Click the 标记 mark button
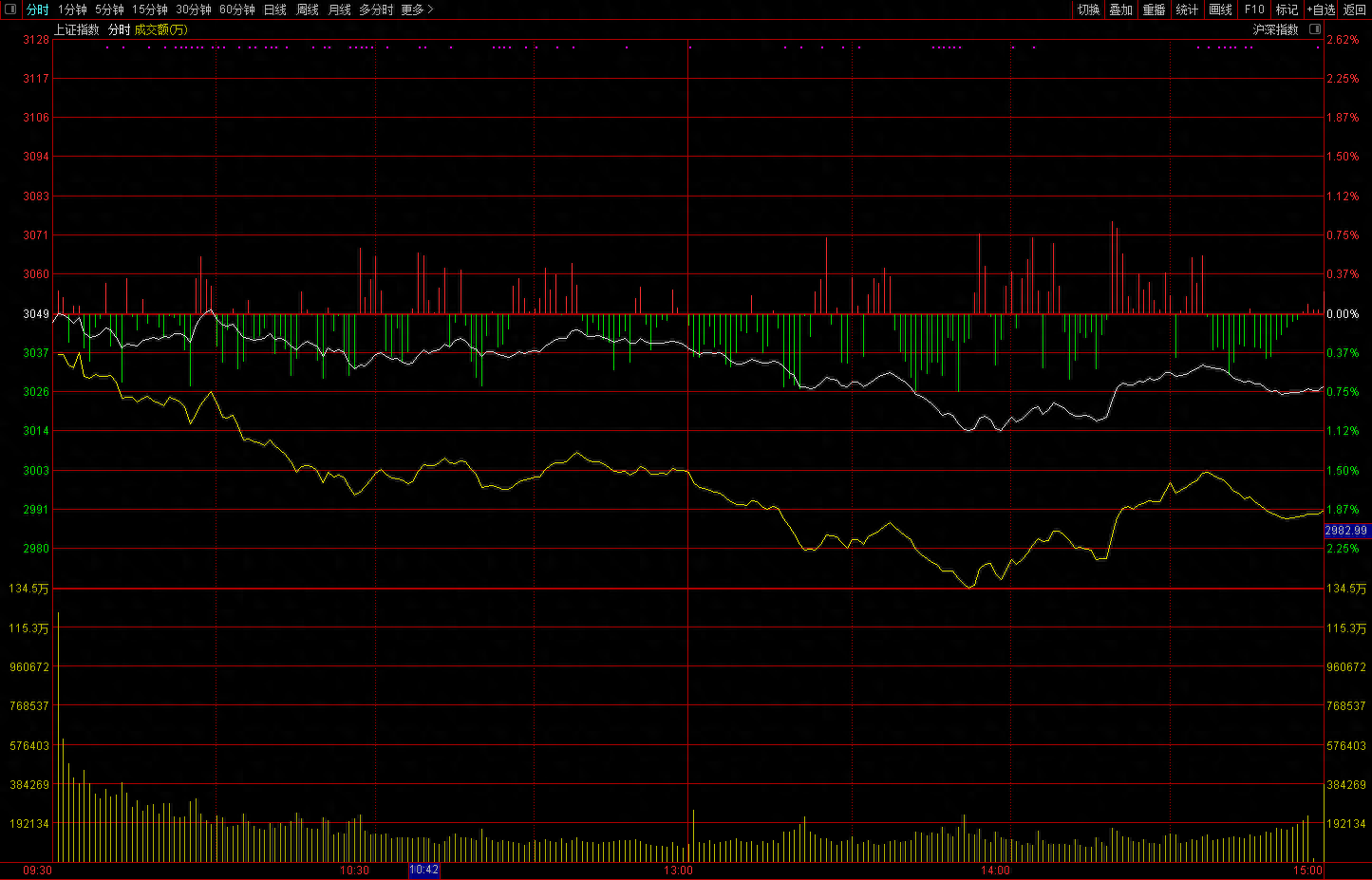 (1287, 9)
